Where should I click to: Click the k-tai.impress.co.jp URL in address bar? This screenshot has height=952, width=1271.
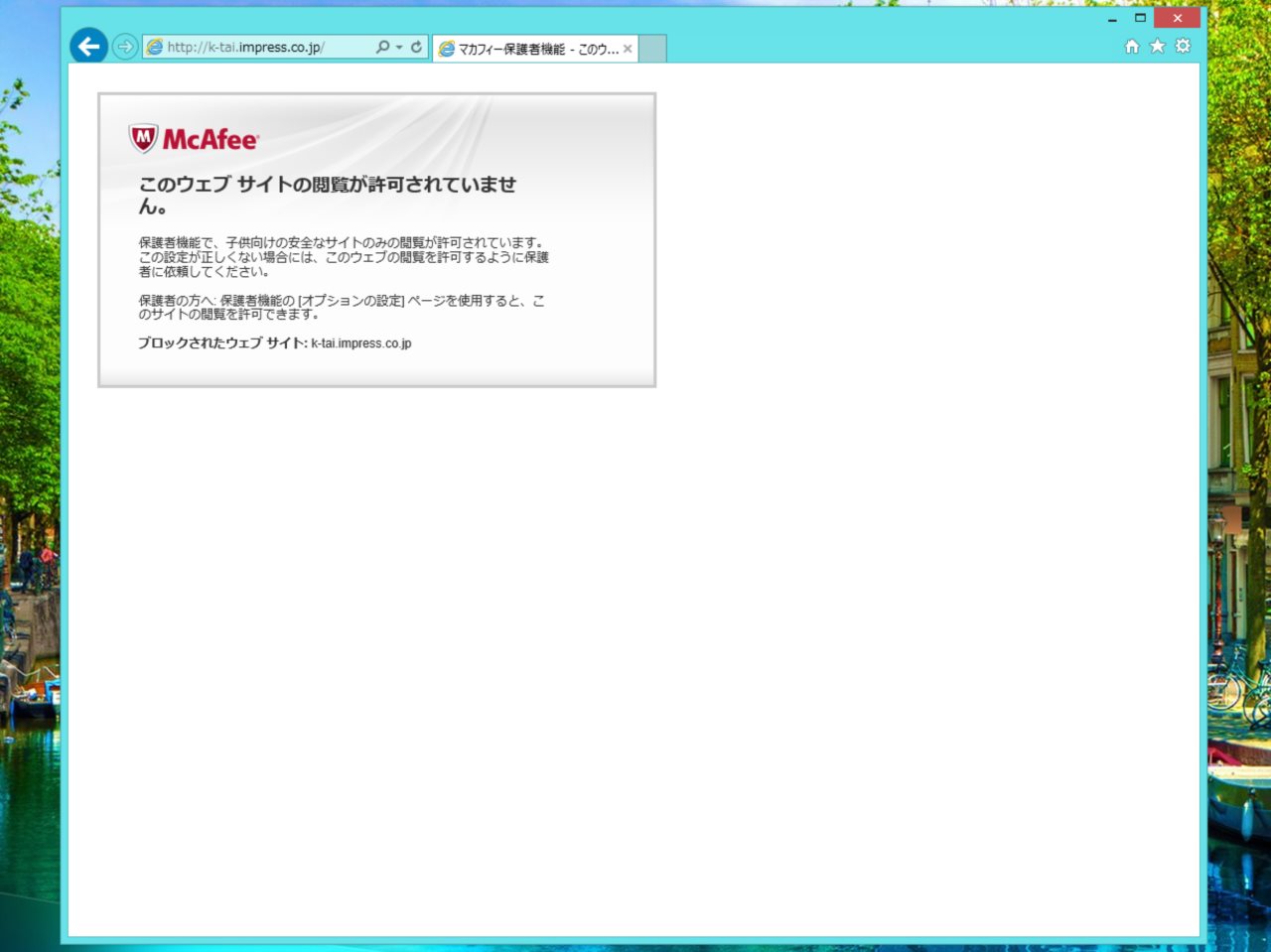pos(245,47)
